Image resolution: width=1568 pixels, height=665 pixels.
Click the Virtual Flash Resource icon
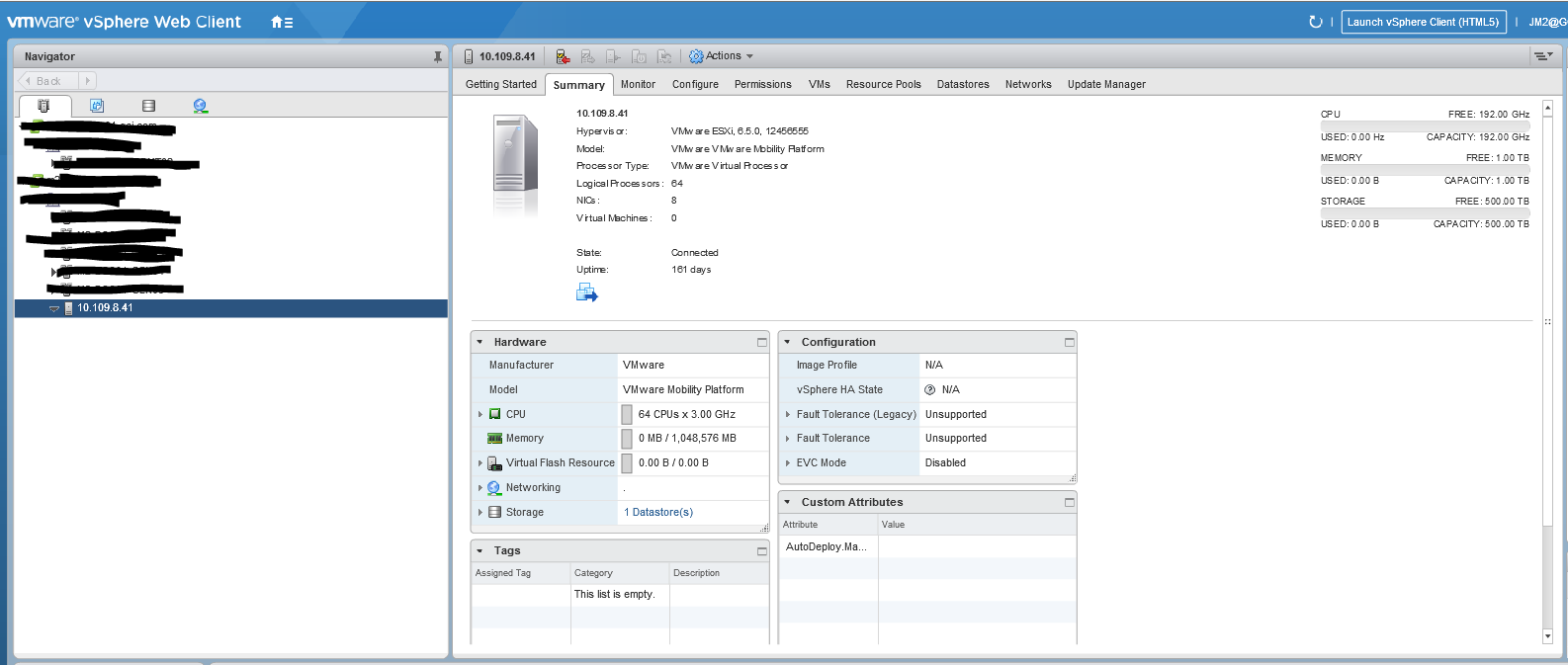click(495, 462)
